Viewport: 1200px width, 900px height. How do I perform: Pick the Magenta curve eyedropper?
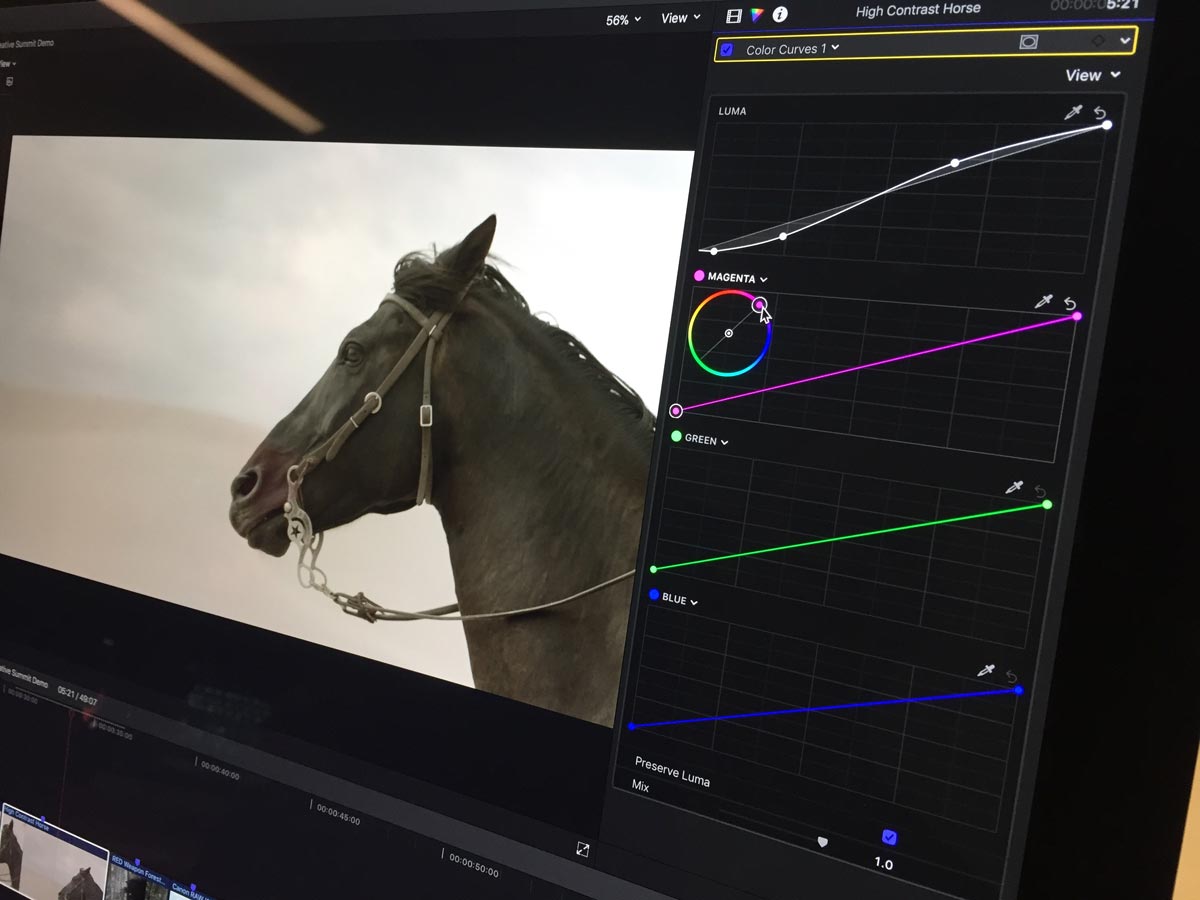pos(1043,301)
